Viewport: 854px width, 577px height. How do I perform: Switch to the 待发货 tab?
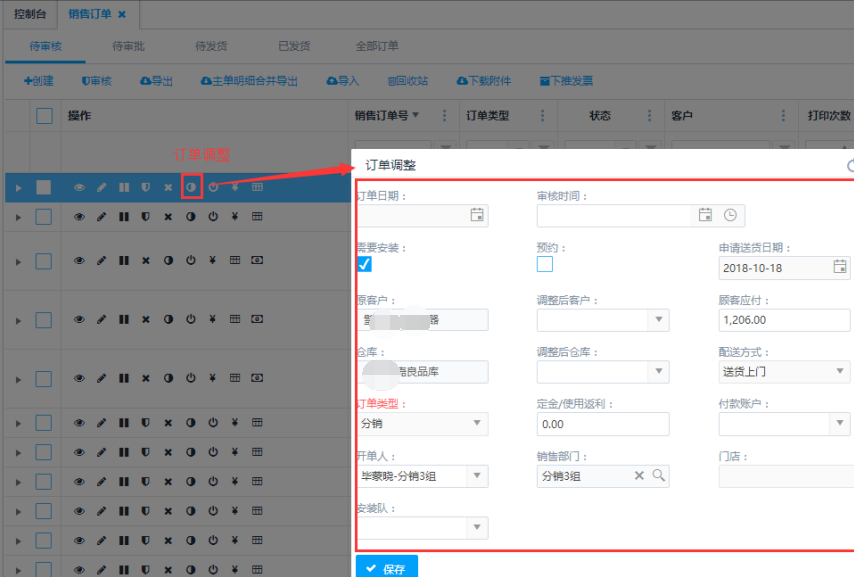click(211, 46)
